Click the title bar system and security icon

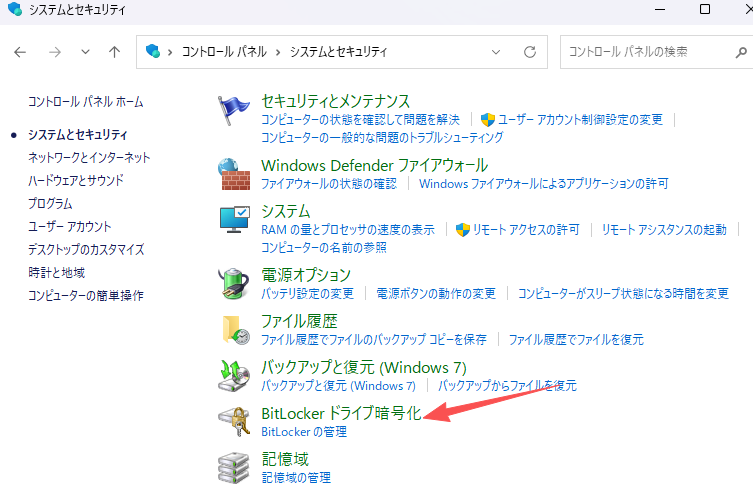click(x=15, y=9)
